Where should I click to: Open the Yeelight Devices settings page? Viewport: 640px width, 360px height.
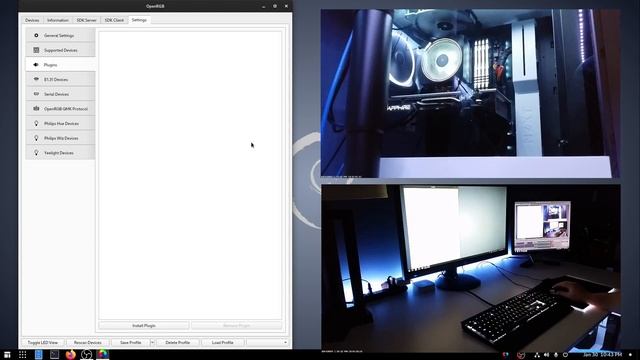pyautogui.click(x=60, y=153)
